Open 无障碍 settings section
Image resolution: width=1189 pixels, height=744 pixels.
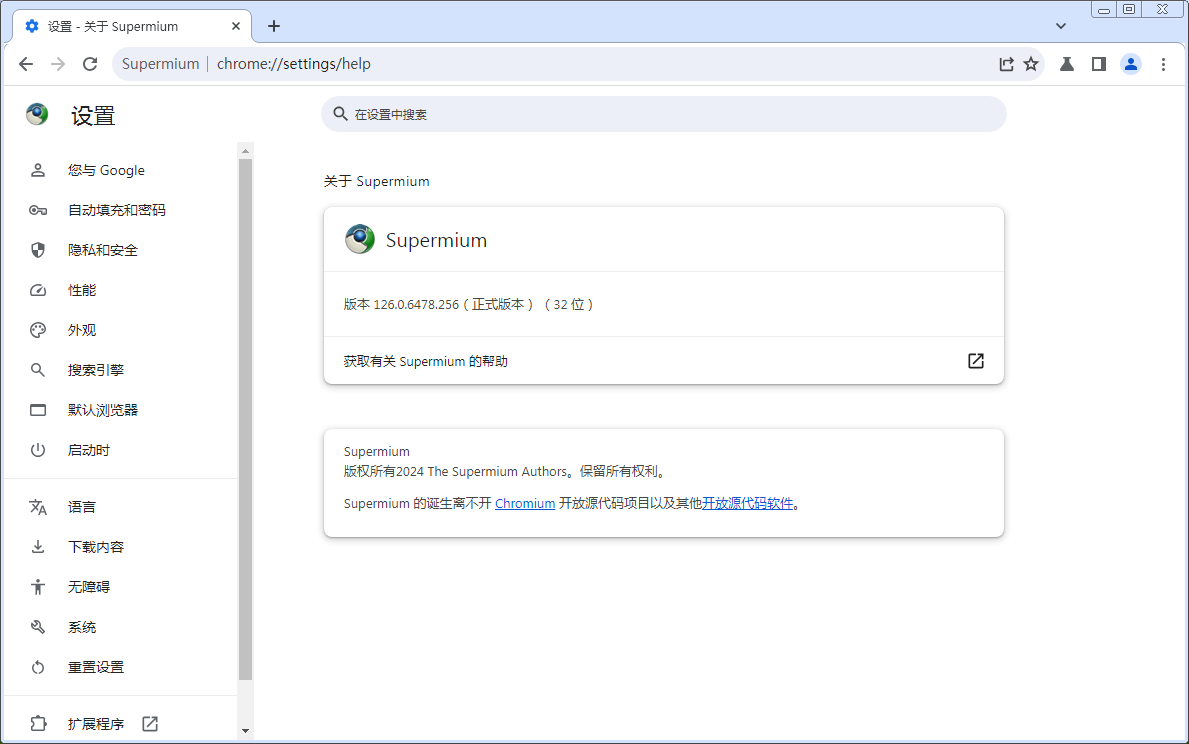pos(121,587)
